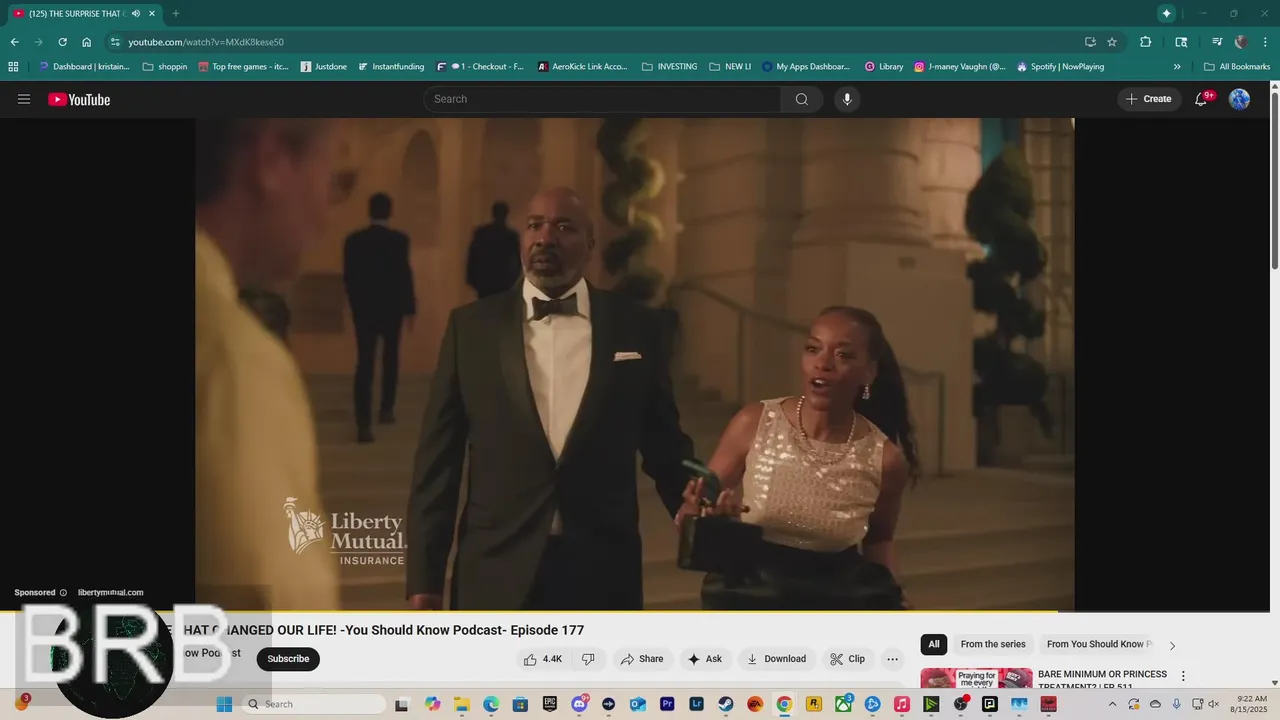
Task: View site information icon in address bar
Action: 115,42
